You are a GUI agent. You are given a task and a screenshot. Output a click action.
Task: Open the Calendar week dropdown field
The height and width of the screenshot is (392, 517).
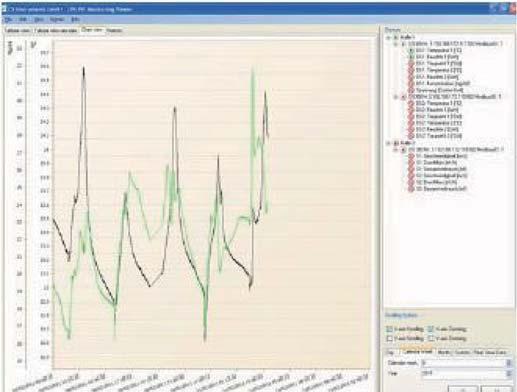coord(466,363)
